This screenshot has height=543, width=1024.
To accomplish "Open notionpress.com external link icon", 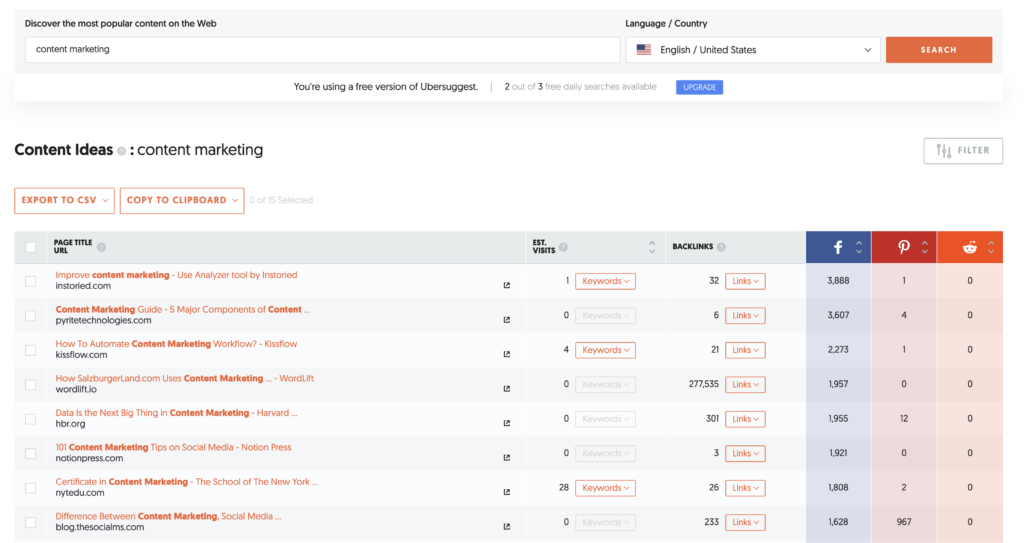I will [x=507, y=458].
